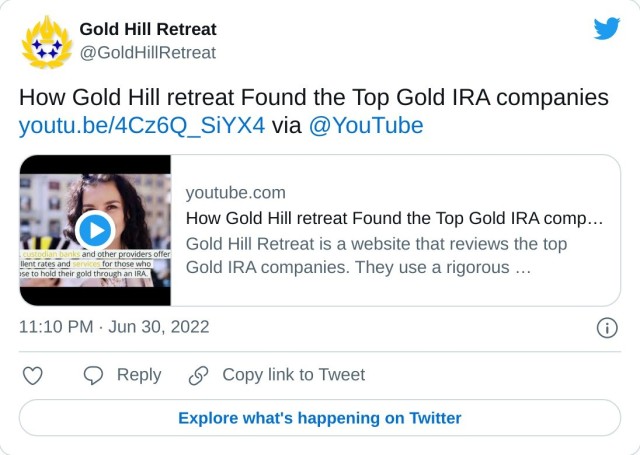Click the speech bubble reply icon
This screenshot has width=640, height=455.
94,375
